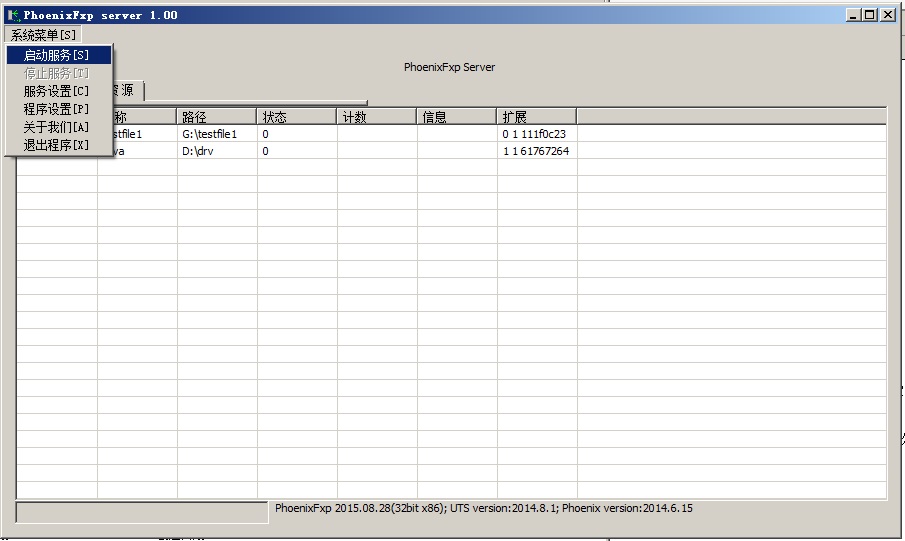
Task: Minimize the PhoenixFxp server window
Action: pyautogui.click(x=854, y=15)
